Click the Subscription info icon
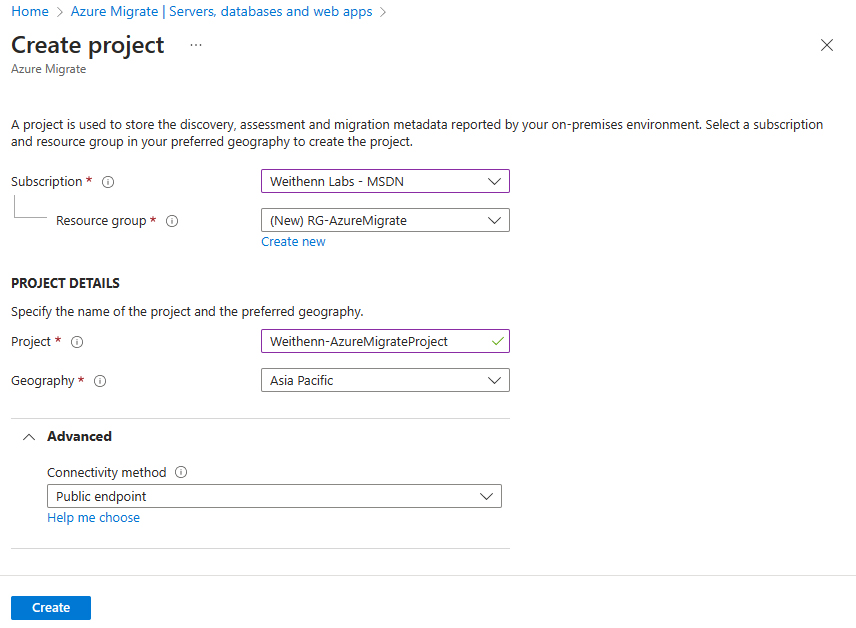856x628 pixels. [x=108, y=182]
